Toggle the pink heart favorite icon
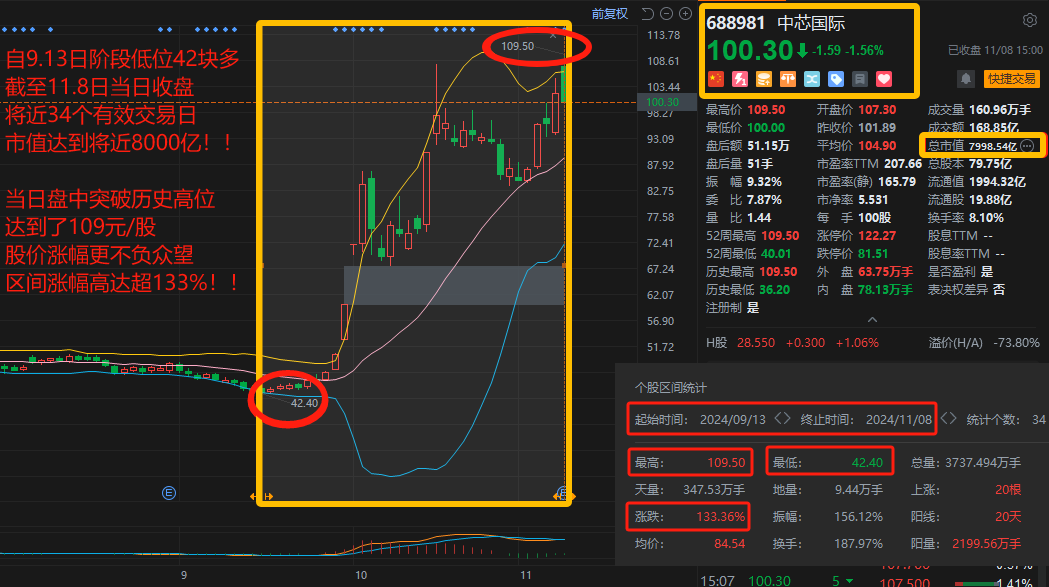Screen dimensions: 1049x587 pyautogui.click(x=883, y=79)
